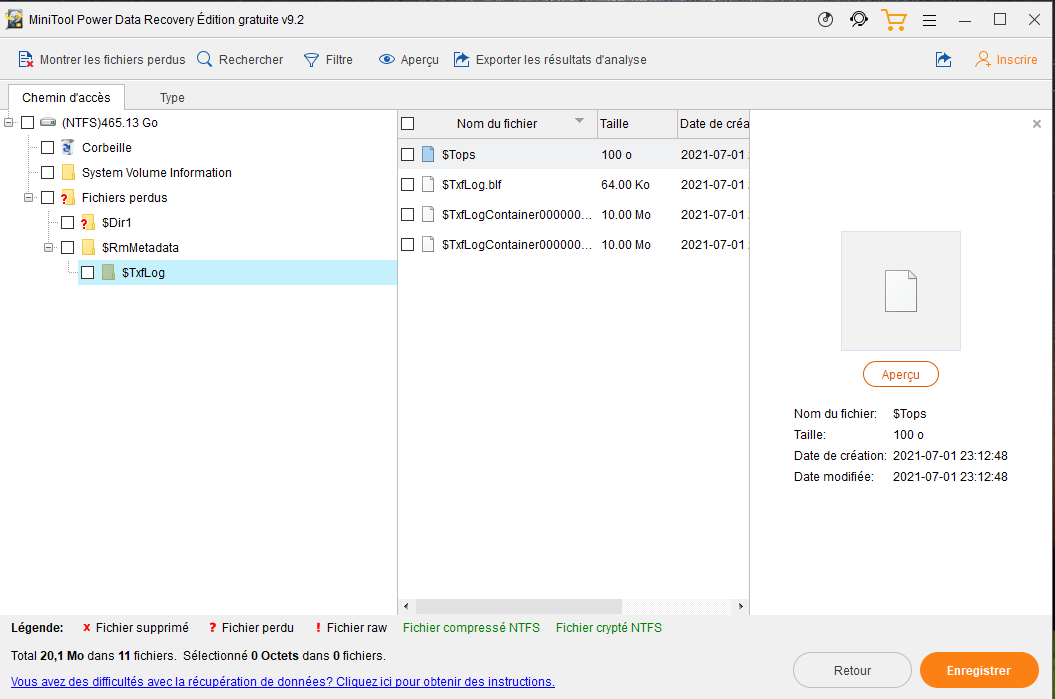Check the $Tops file checkbox
The width and height of the screenshot is (1055, 699).
407,154
